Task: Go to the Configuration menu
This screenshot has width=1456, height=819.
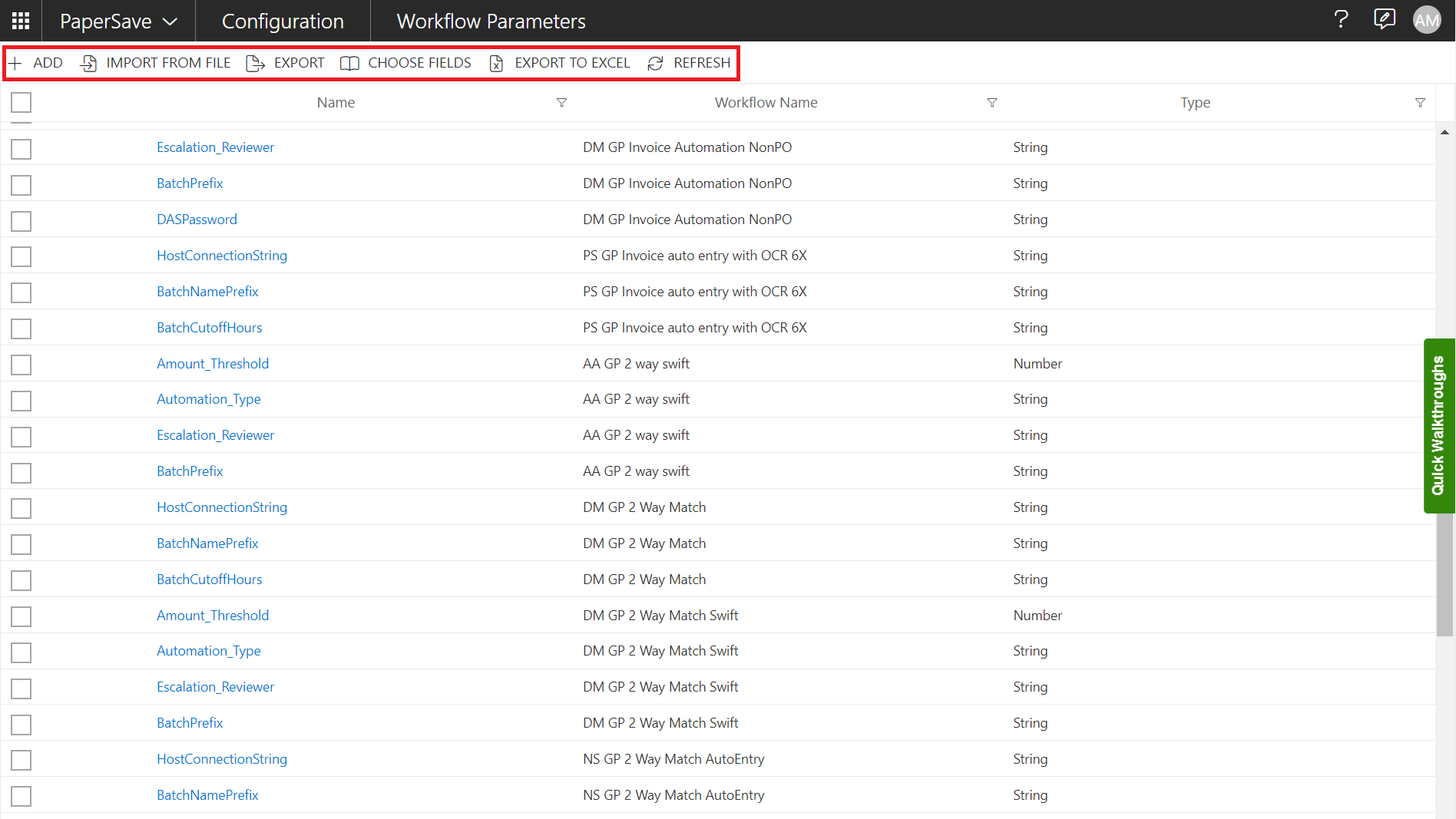Action: click(283, 21)
